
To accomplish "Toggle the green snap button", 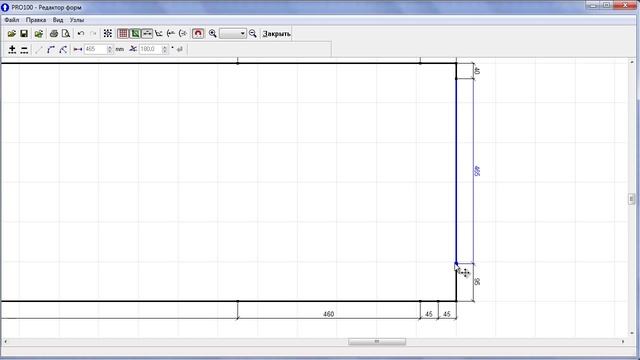I will (135, 33).
